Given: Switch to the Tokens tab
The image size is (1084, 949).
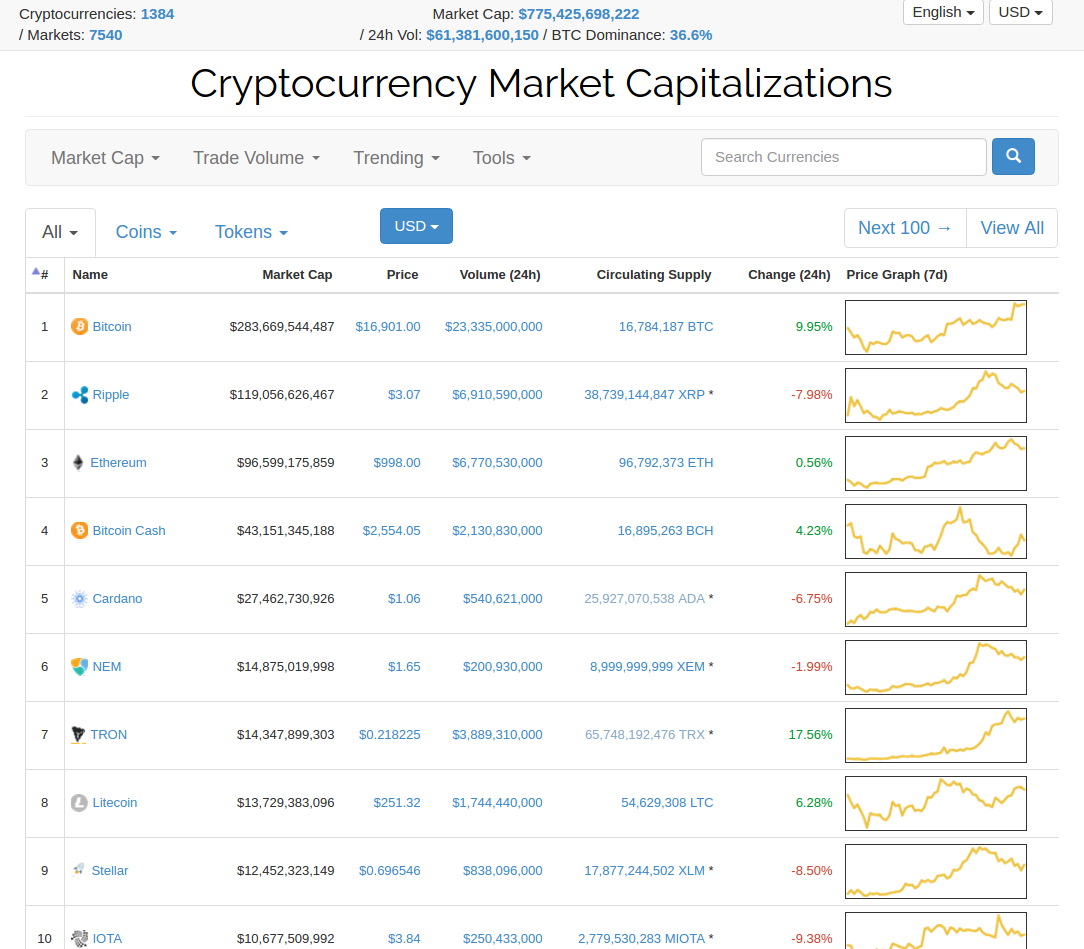Looking at the screenshot, I should pos(251,232).
